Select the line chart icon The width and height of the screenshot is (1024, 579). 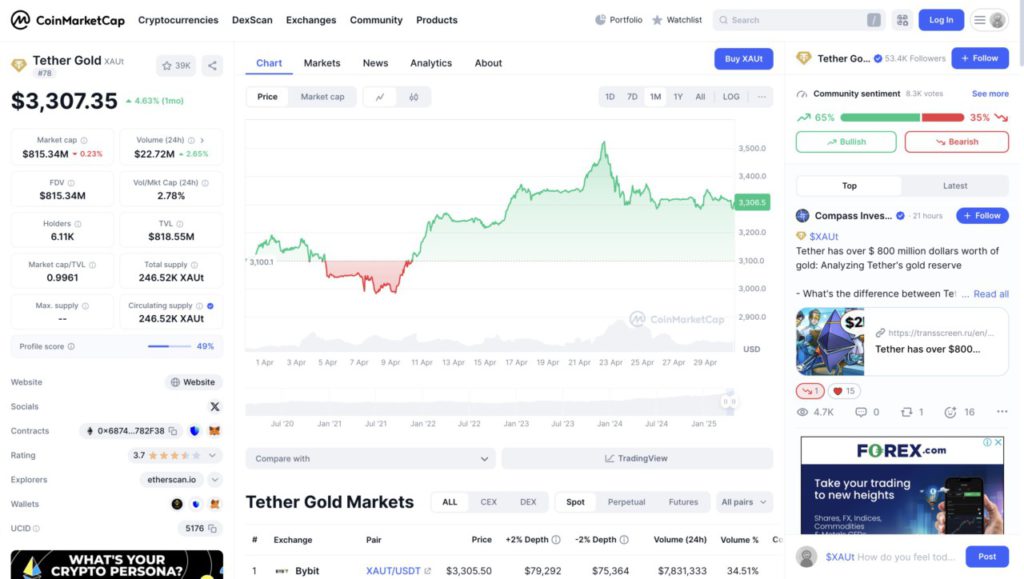[x=380, y=97]
